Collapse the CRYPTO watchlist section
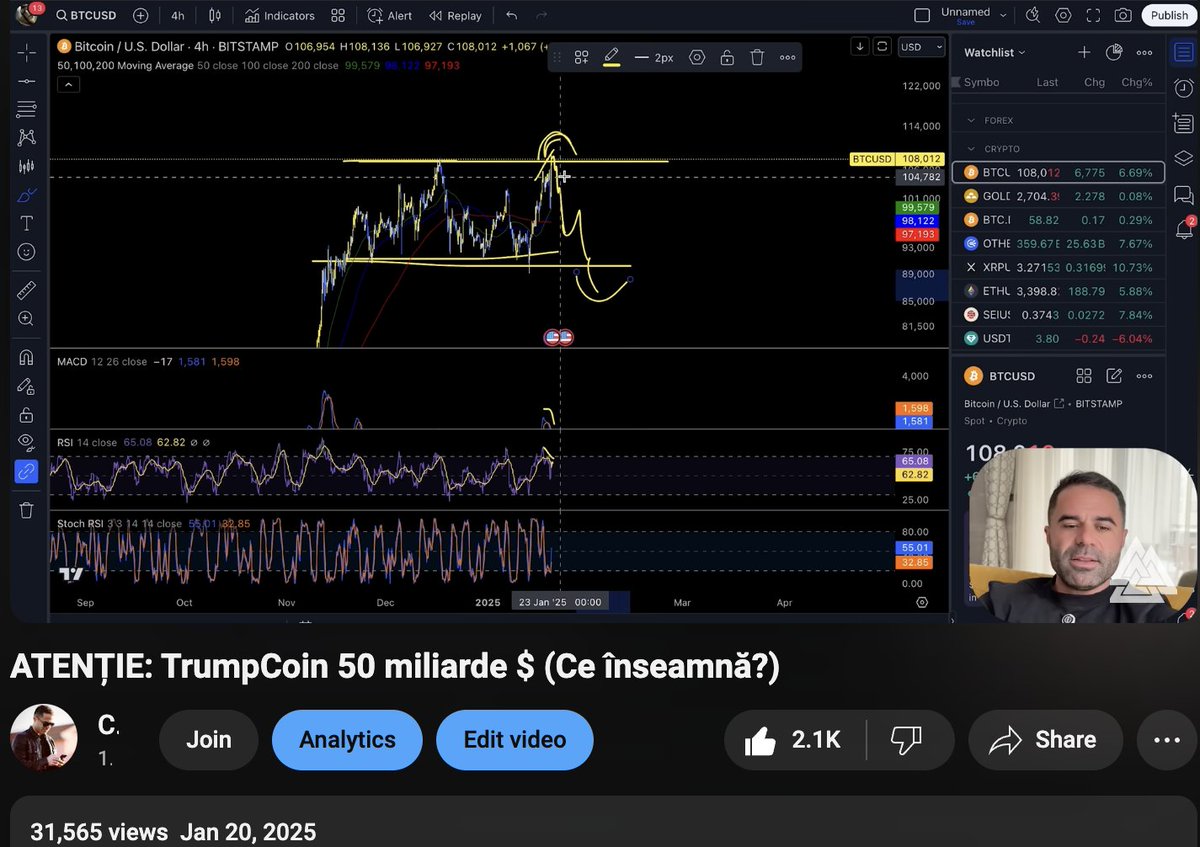 pyautogui.click(x=970, y=149)
